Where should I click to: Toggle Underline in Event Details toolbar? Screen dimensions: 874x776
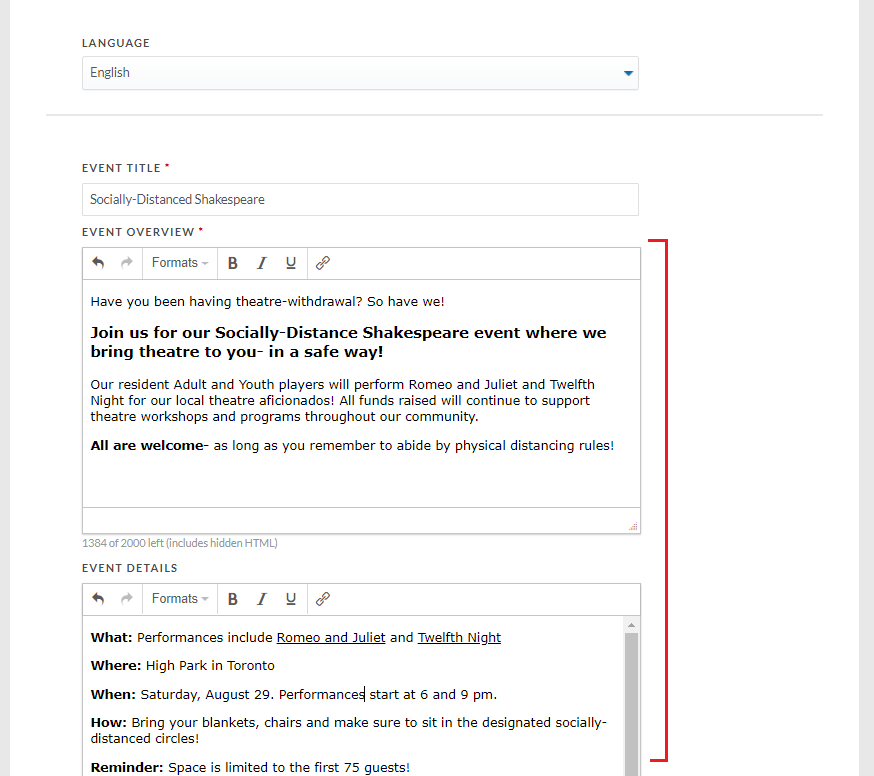coord(290,599)
